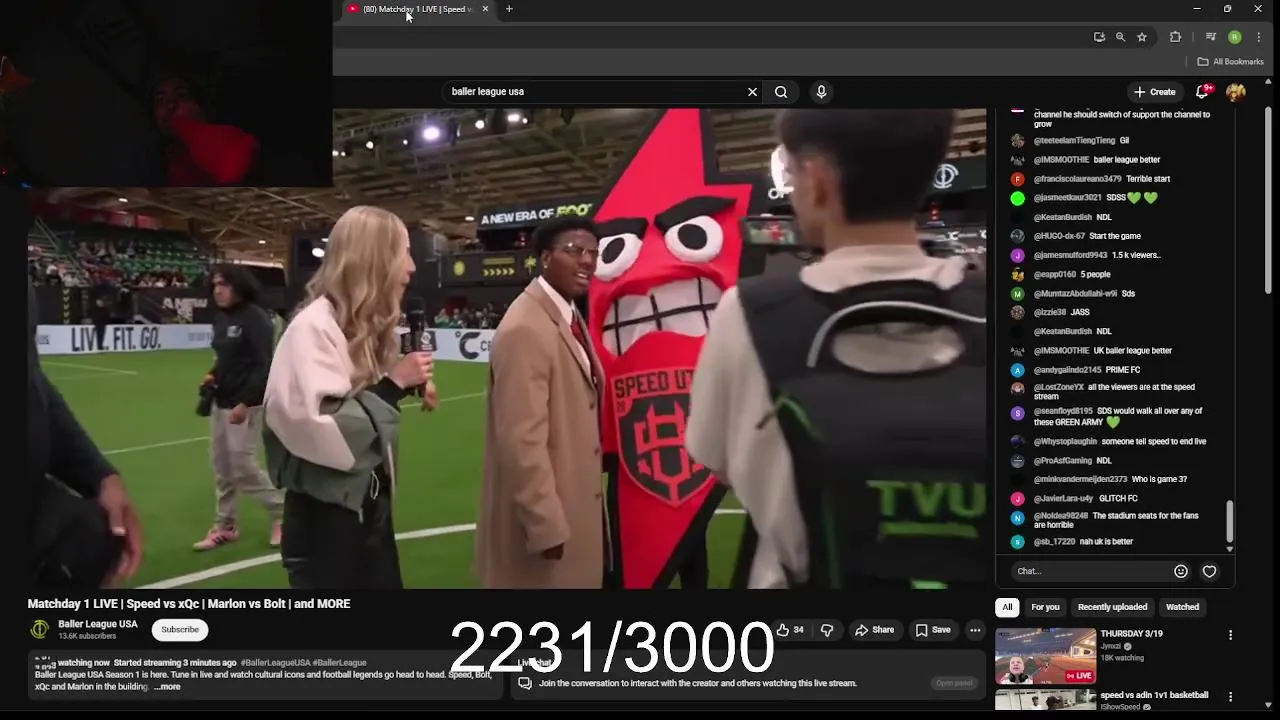The image size is (1280, 720).
Task: Open the notifications bell
Action: (1203, 92)
